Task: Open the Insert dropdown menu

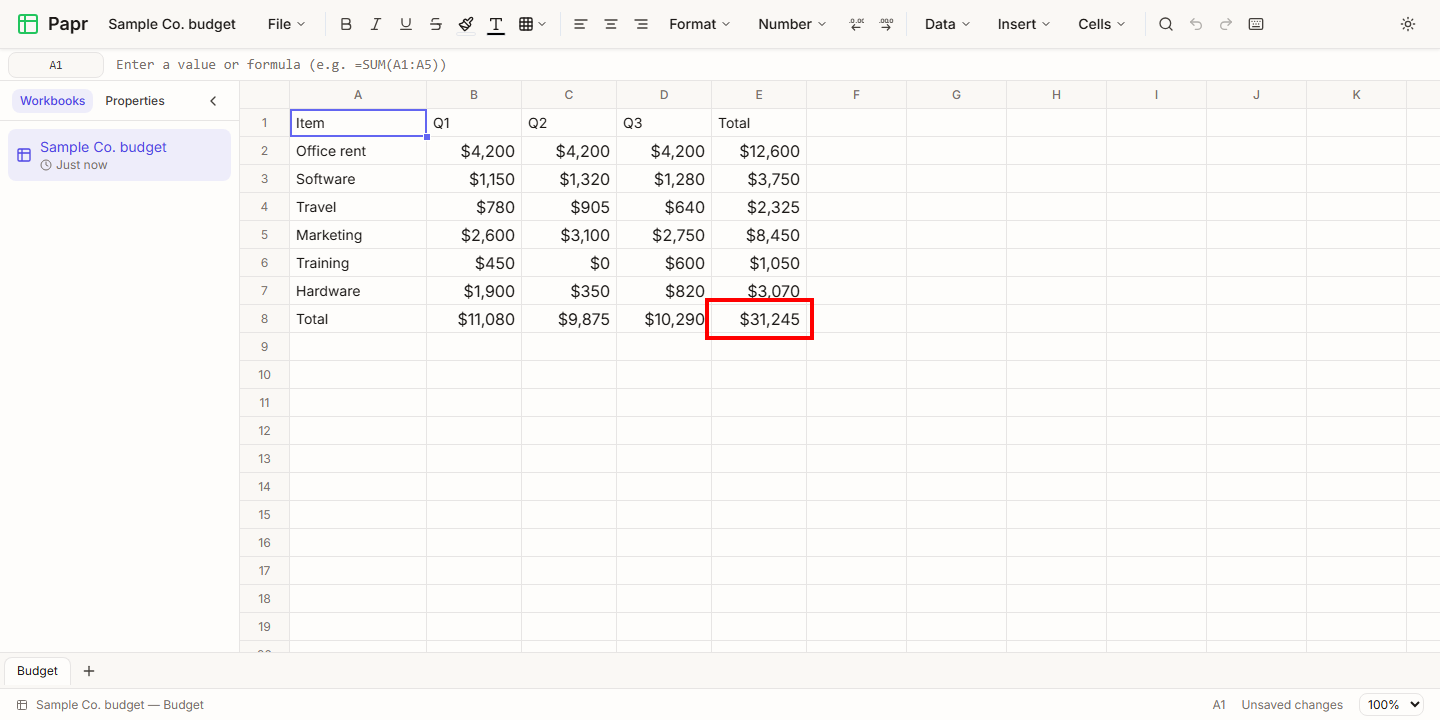Action: (1024, 24)
